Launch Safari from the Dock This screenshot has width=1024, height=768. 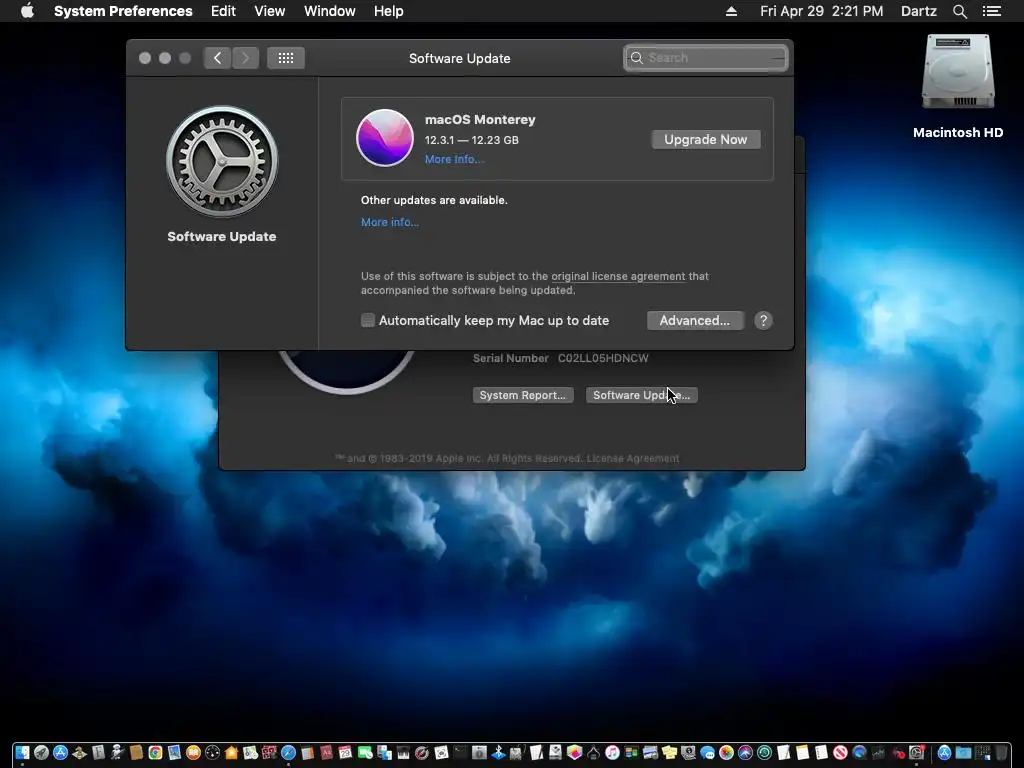click(288, 752)
